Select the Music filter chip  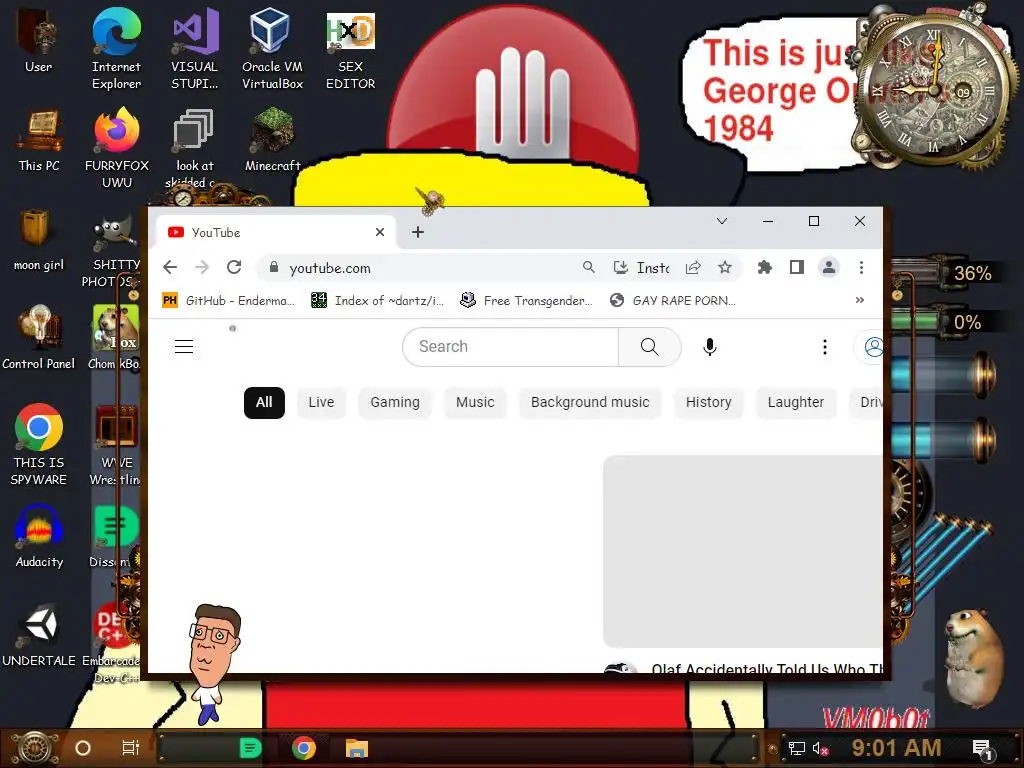[475, 402]
